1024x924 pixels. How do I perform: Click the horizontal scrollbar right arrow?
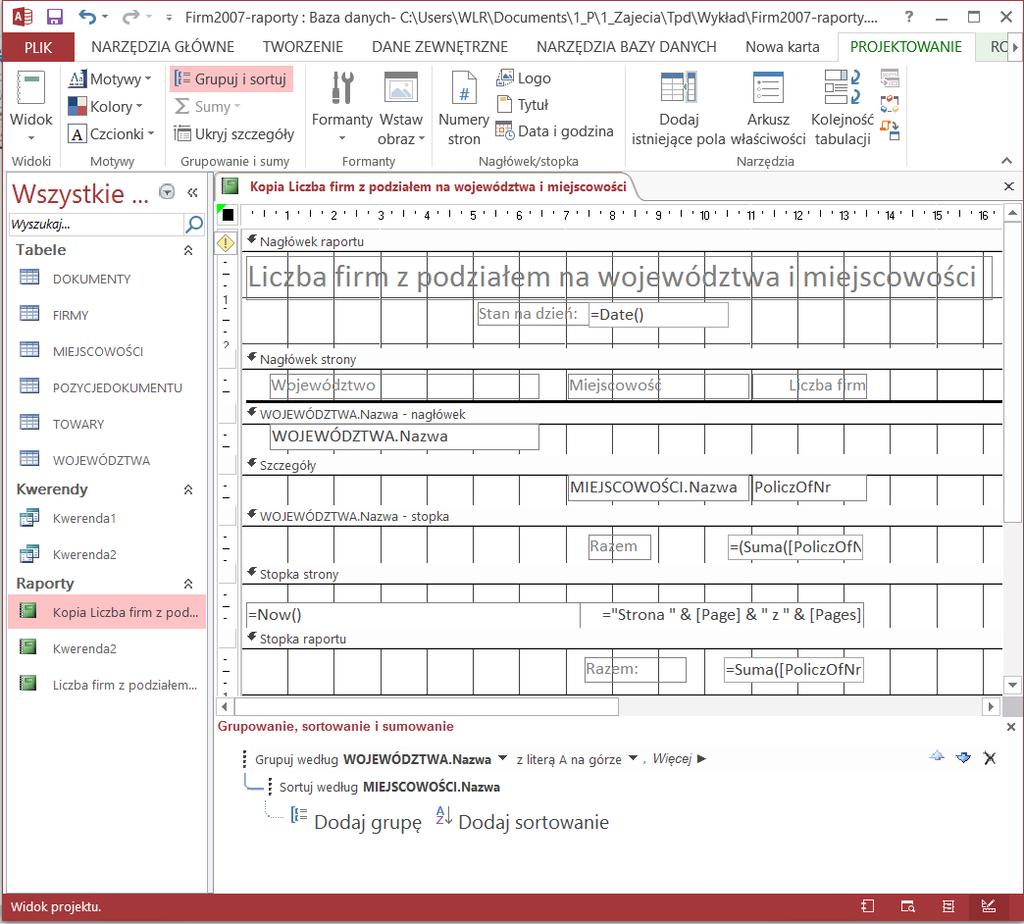pos(991,707)
